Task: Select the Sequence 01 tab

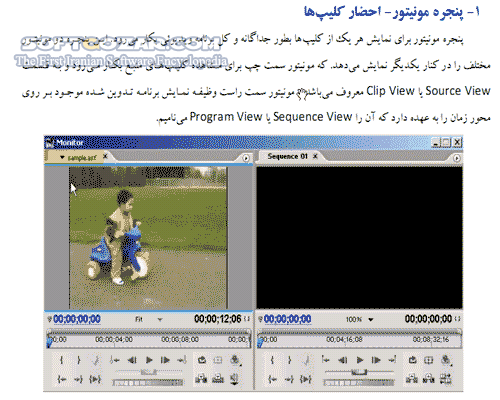Action: click(x=287, y=156)
